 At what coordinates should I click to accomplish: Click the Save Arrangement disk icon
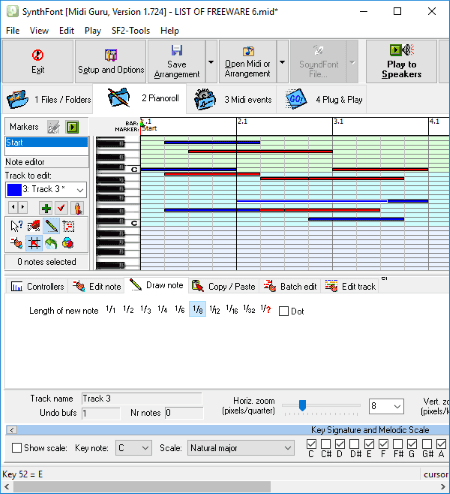pyautogui.click(x=177, y=50)
